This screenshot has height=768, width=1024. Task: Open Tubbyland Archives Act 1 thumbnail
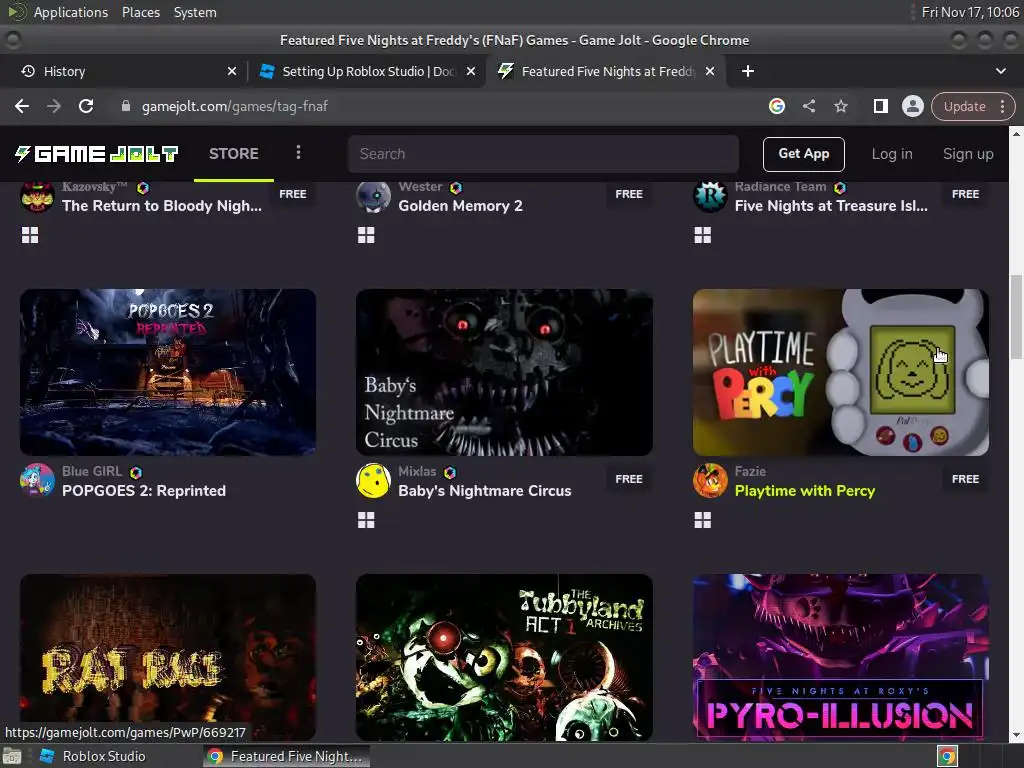point(504,657)
